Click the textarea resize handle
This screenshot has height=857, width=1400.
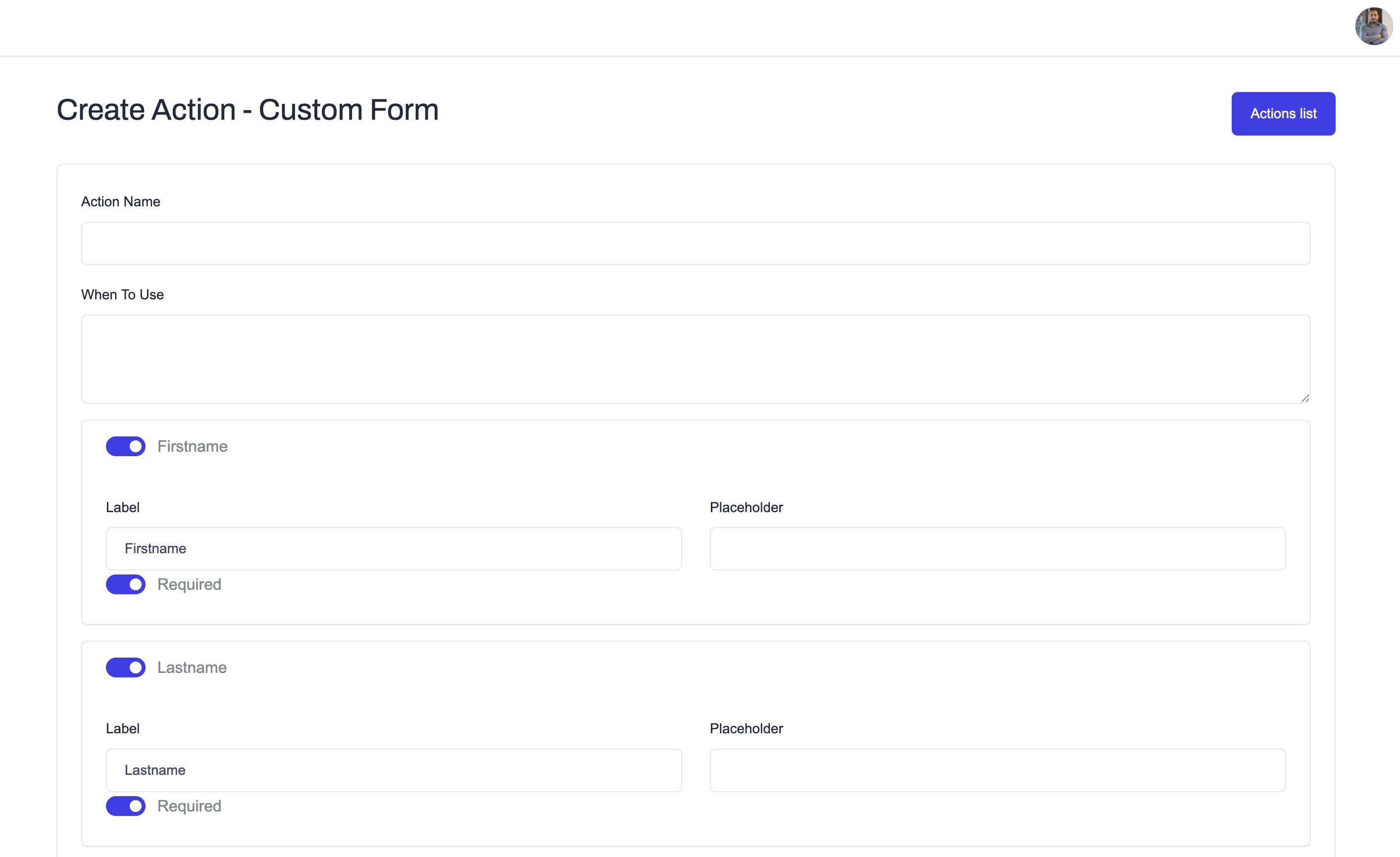pos(1304,399)
